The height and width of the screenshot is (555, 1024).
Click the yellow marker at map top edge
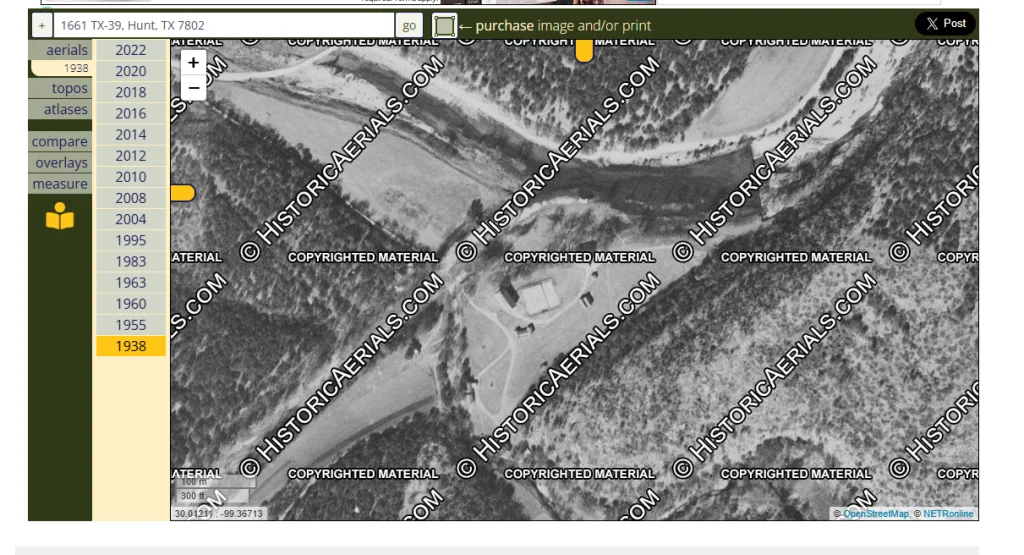(x=584, y=50)
